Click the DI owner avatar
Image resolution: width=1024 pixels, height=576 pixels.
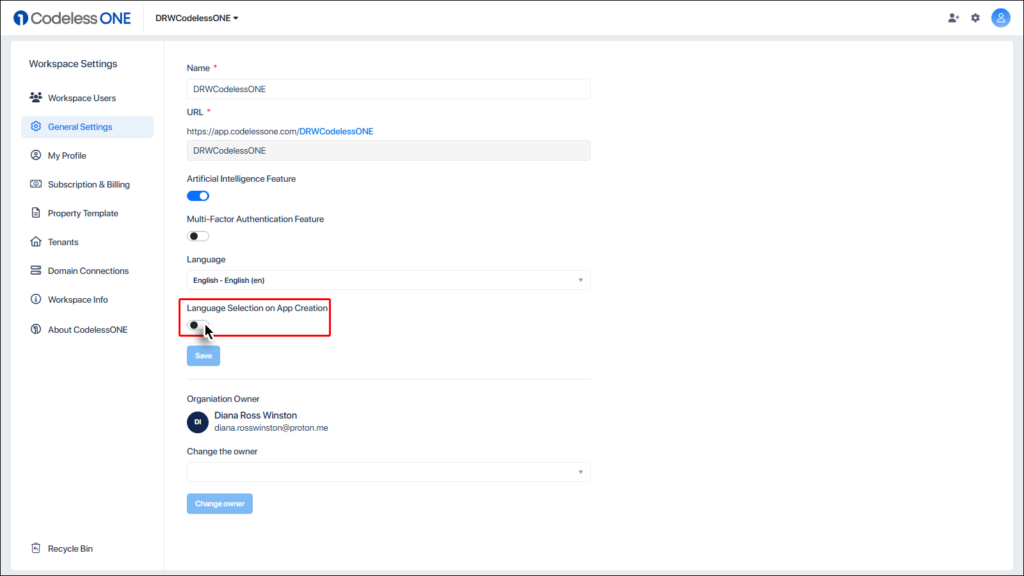197,422
